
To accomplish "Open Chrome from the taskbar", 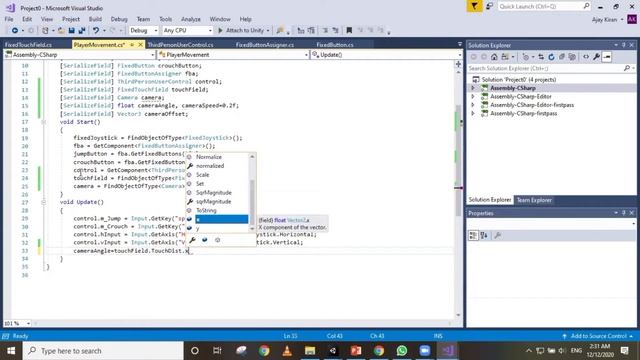I will (x=264, y=351).
